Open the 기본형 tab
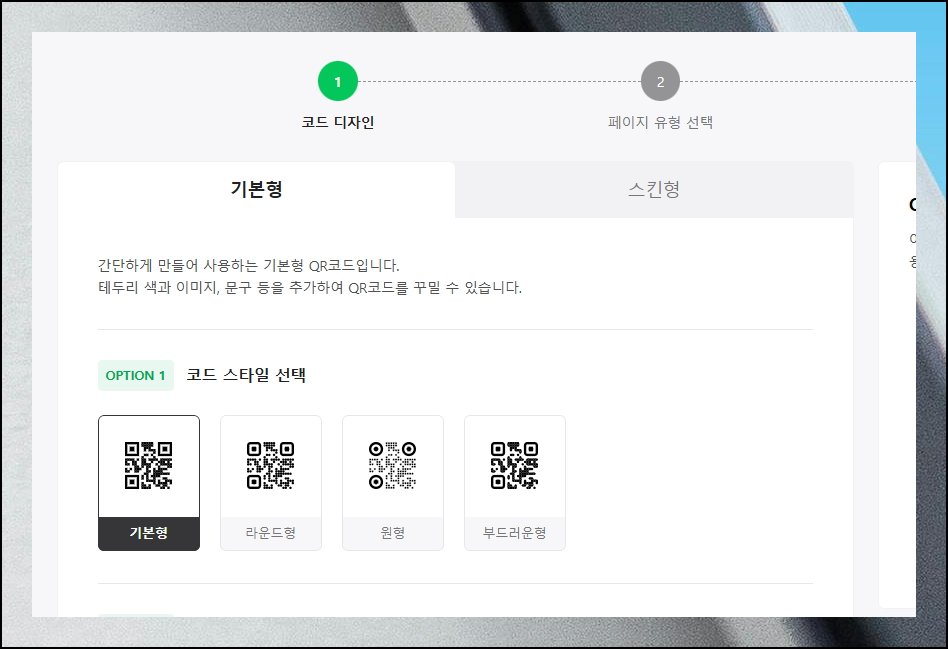 point(256,189)
